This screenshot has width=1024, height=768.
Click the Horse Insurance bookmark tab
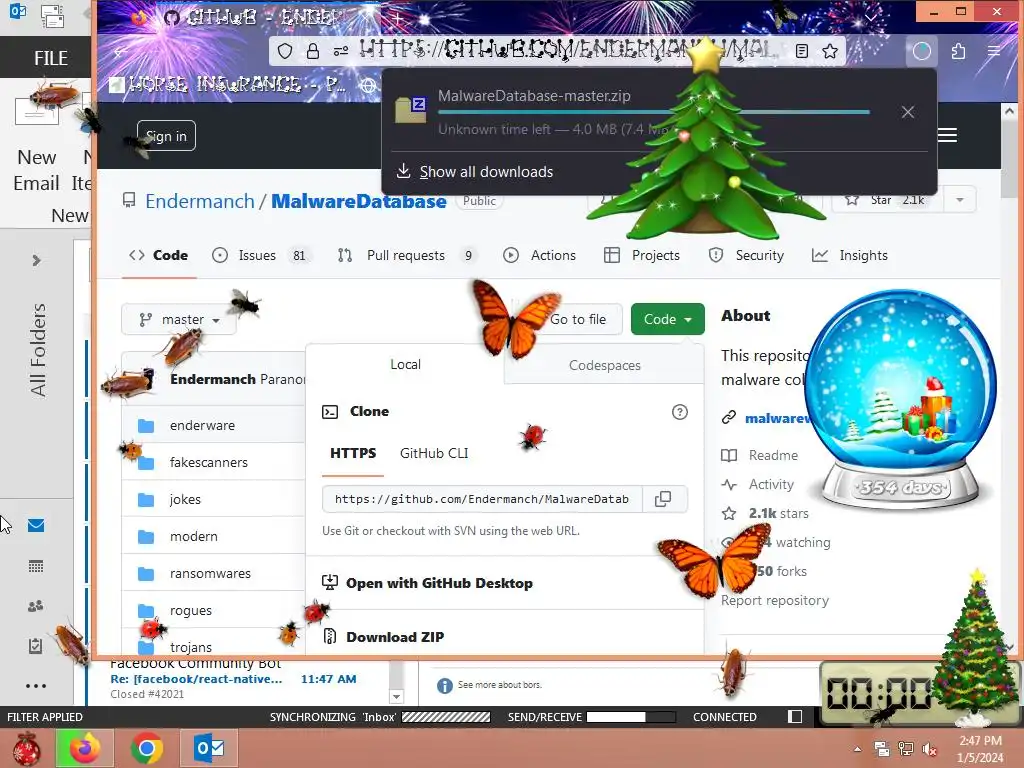pos(228,84)
